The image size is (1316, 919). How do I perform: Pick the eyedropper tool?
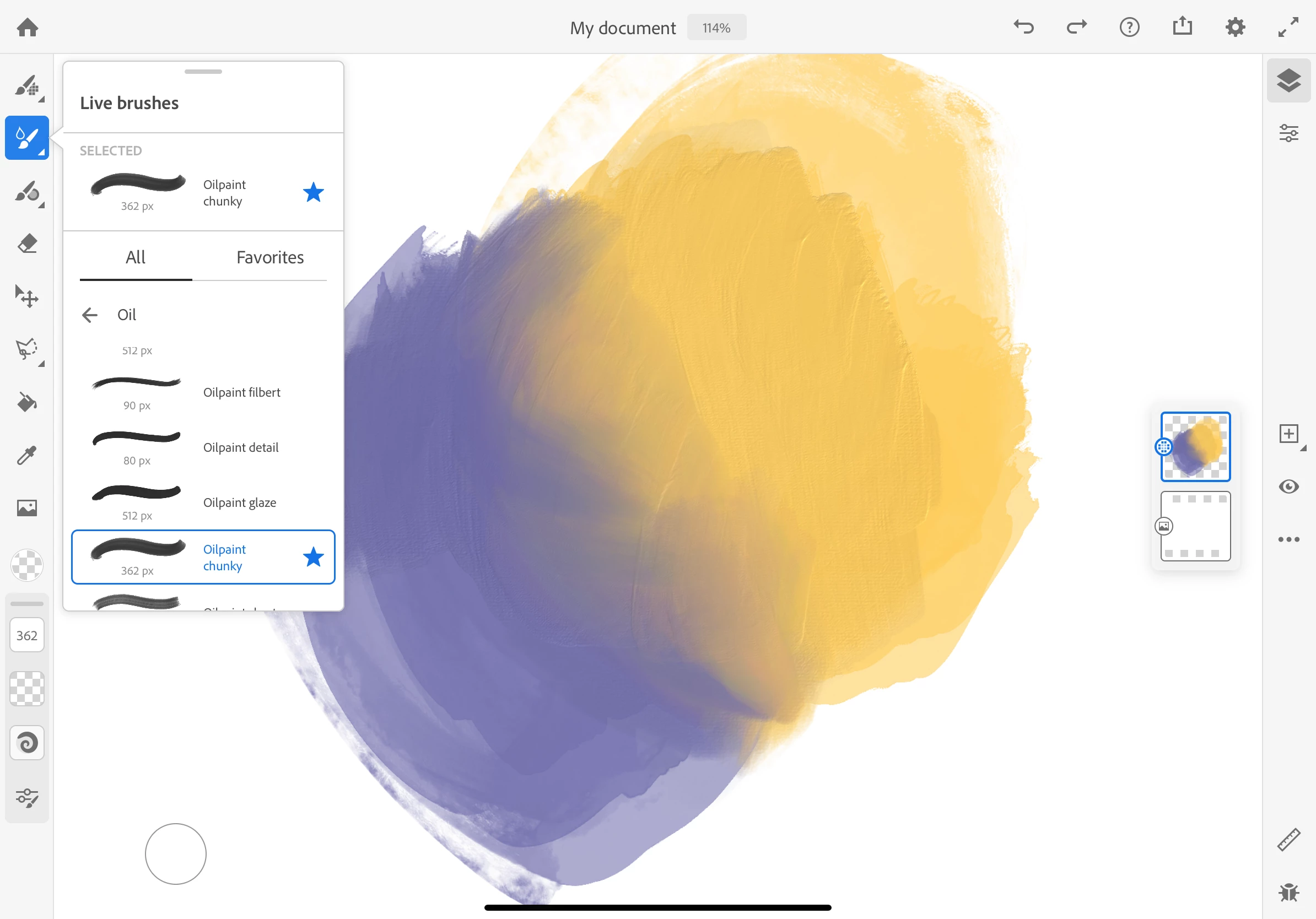(x=27, y=456)
